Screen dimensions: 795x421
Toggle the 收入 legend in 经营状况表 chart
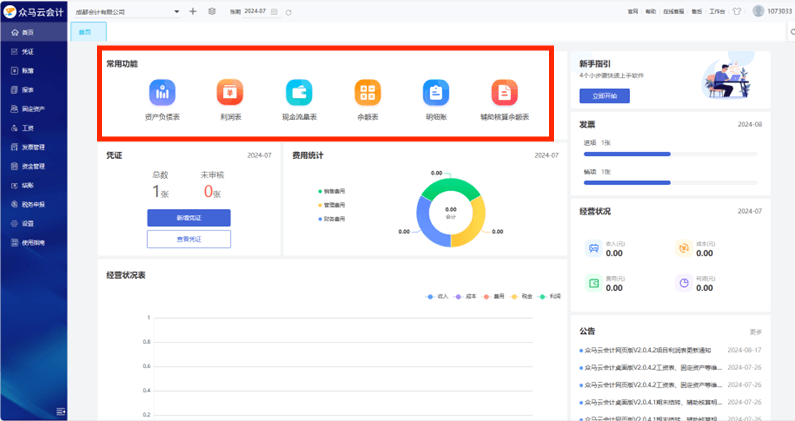coord(437,297)
